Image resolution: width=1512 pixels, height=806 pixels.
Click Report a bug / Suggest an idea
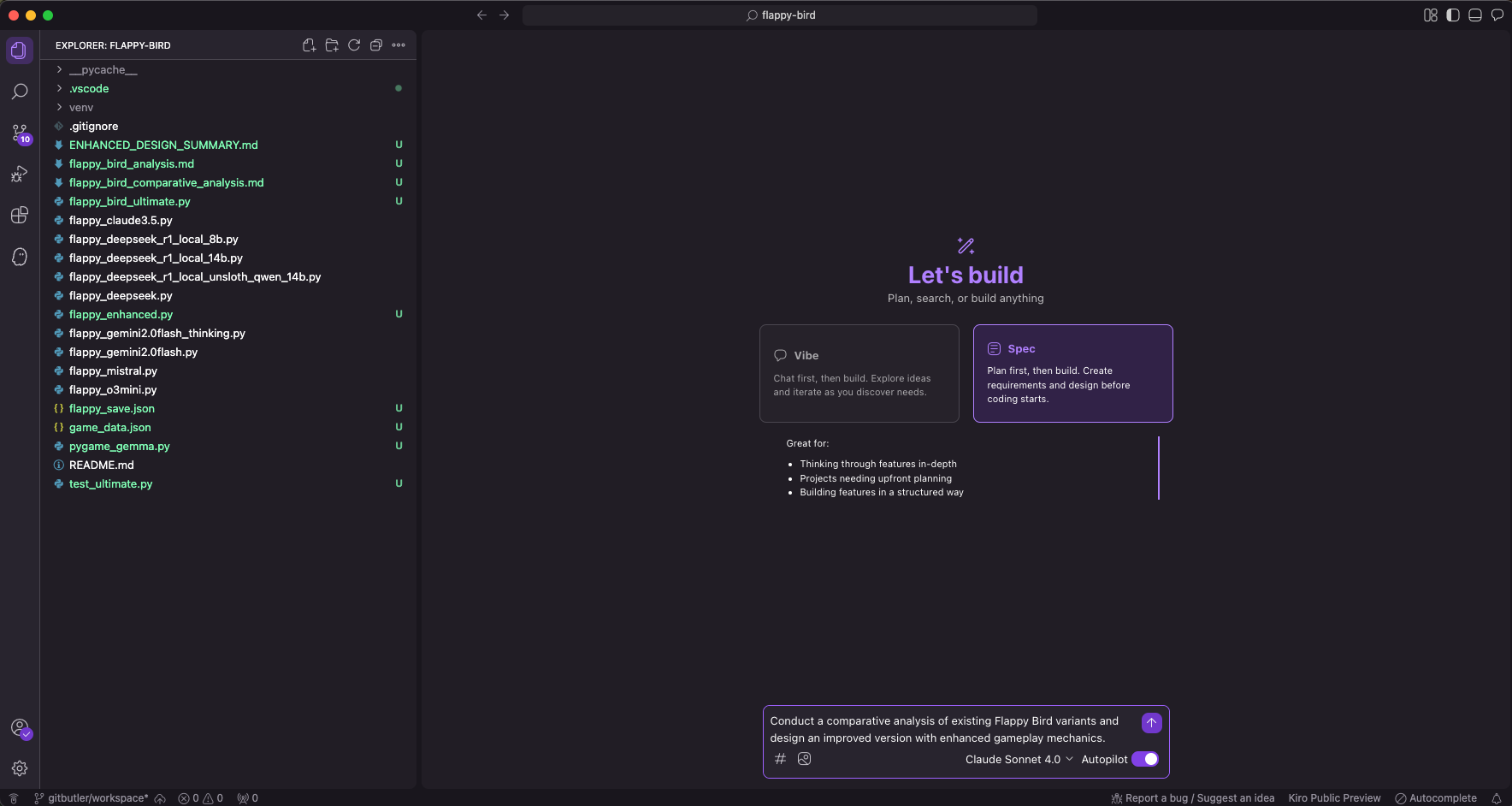click(1193, 798)
